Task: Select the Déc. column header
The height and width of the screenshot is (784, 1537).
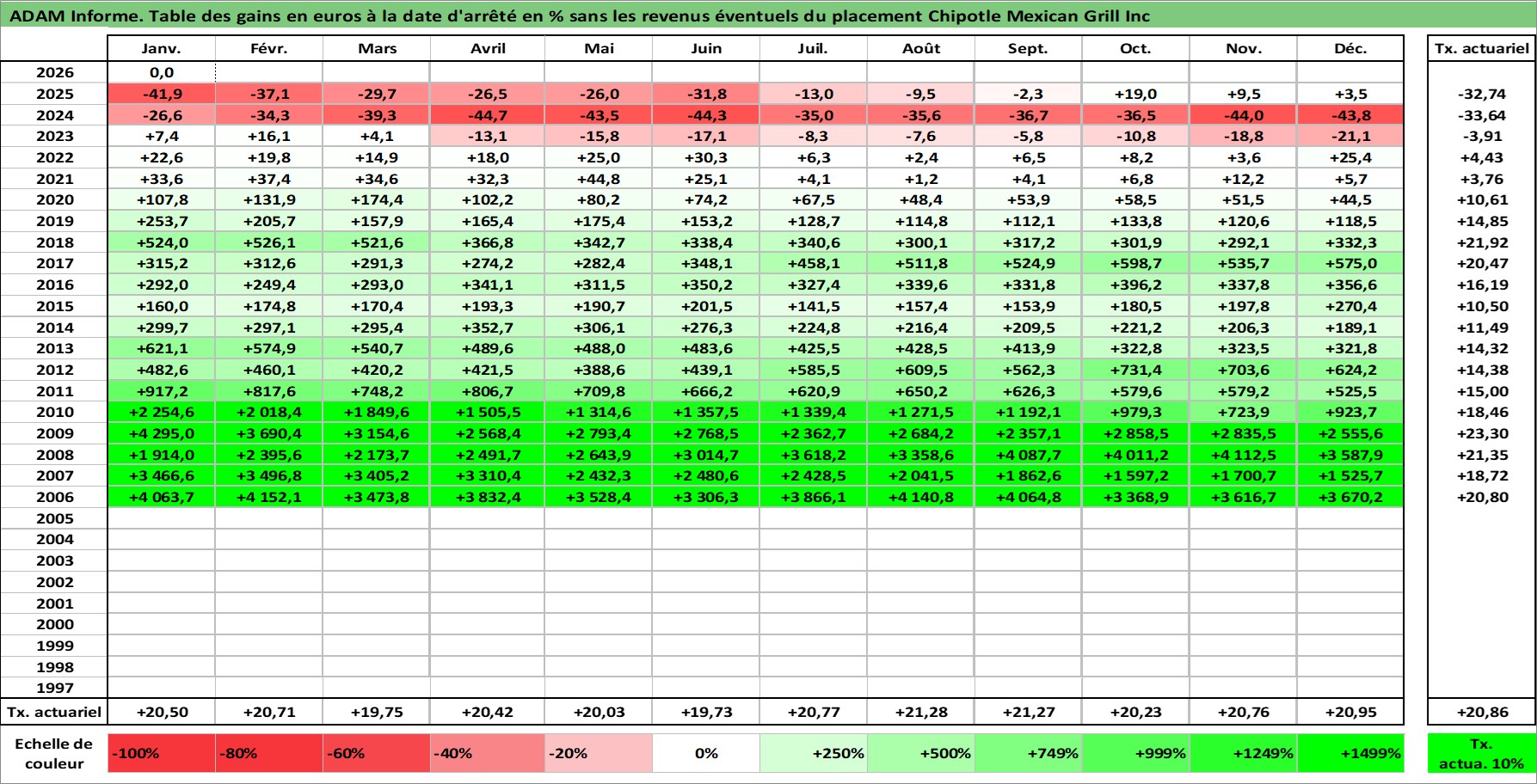Action: (1350, 48)
